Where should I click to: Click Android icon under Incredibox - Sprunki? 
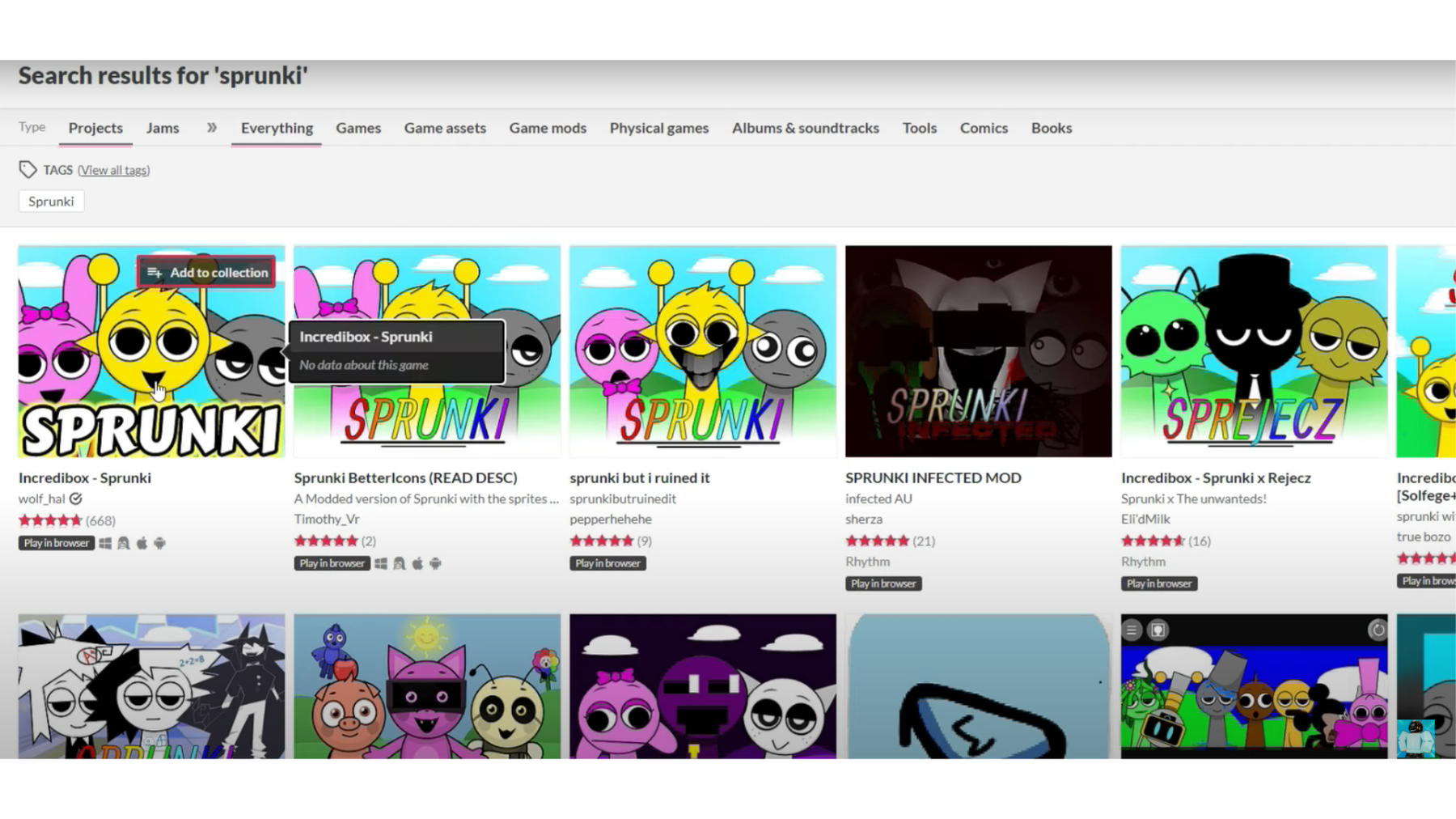[x=159, y=543]
